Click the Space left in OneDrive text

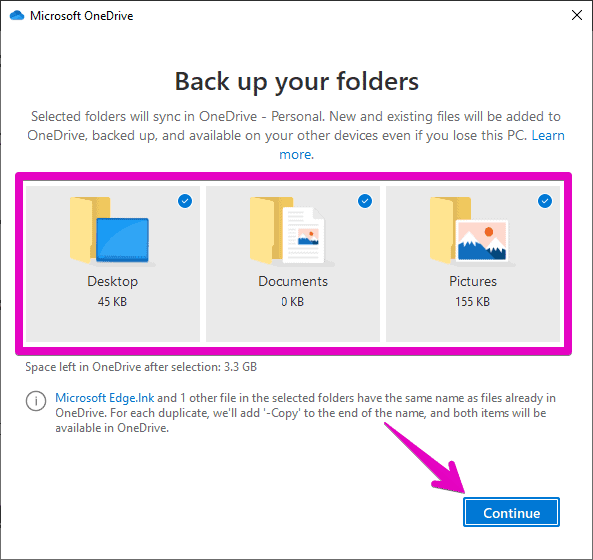141,367
